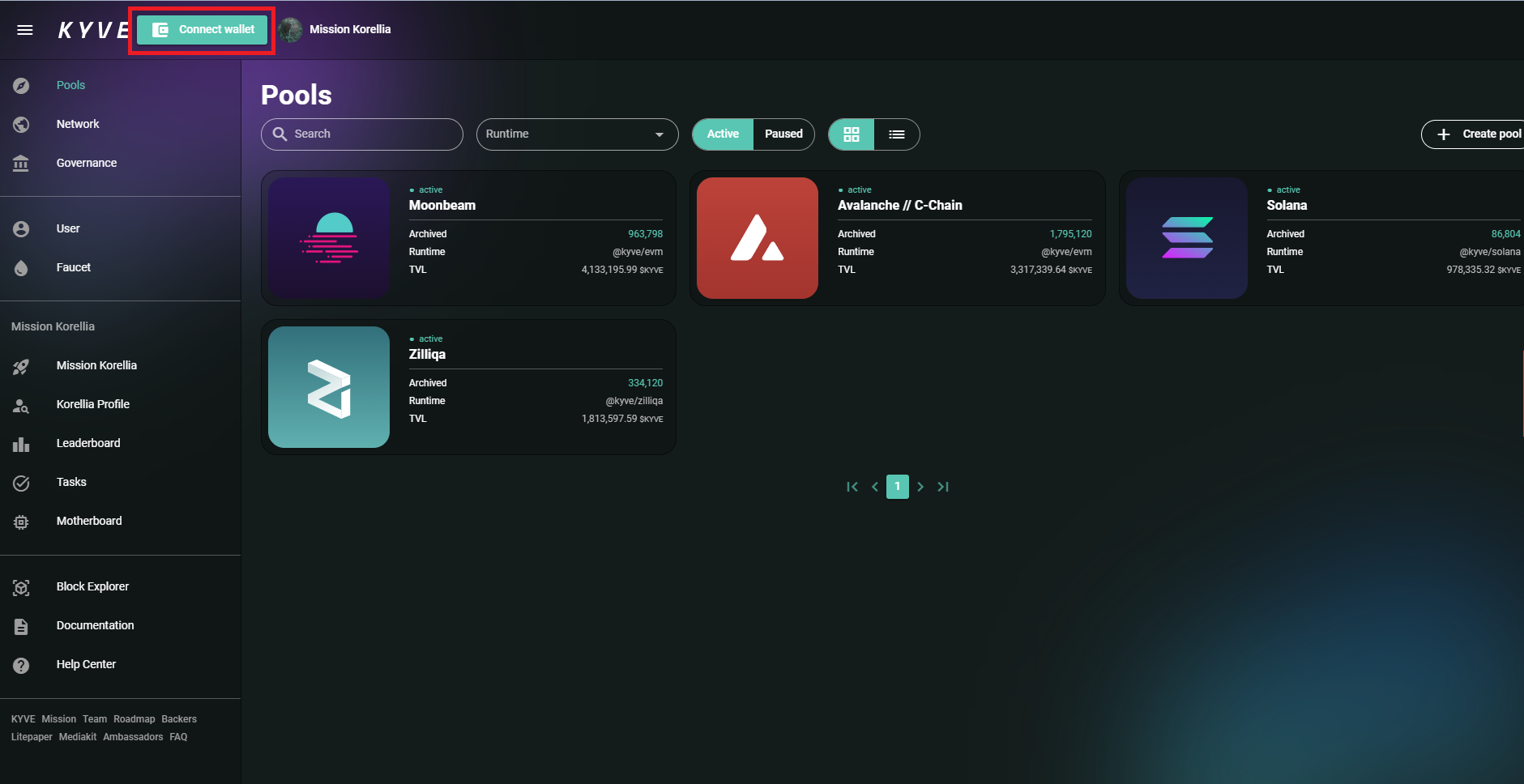Click the Runtime dropdown arrow
Viewport: 1524px width, 784px height.
660,134
